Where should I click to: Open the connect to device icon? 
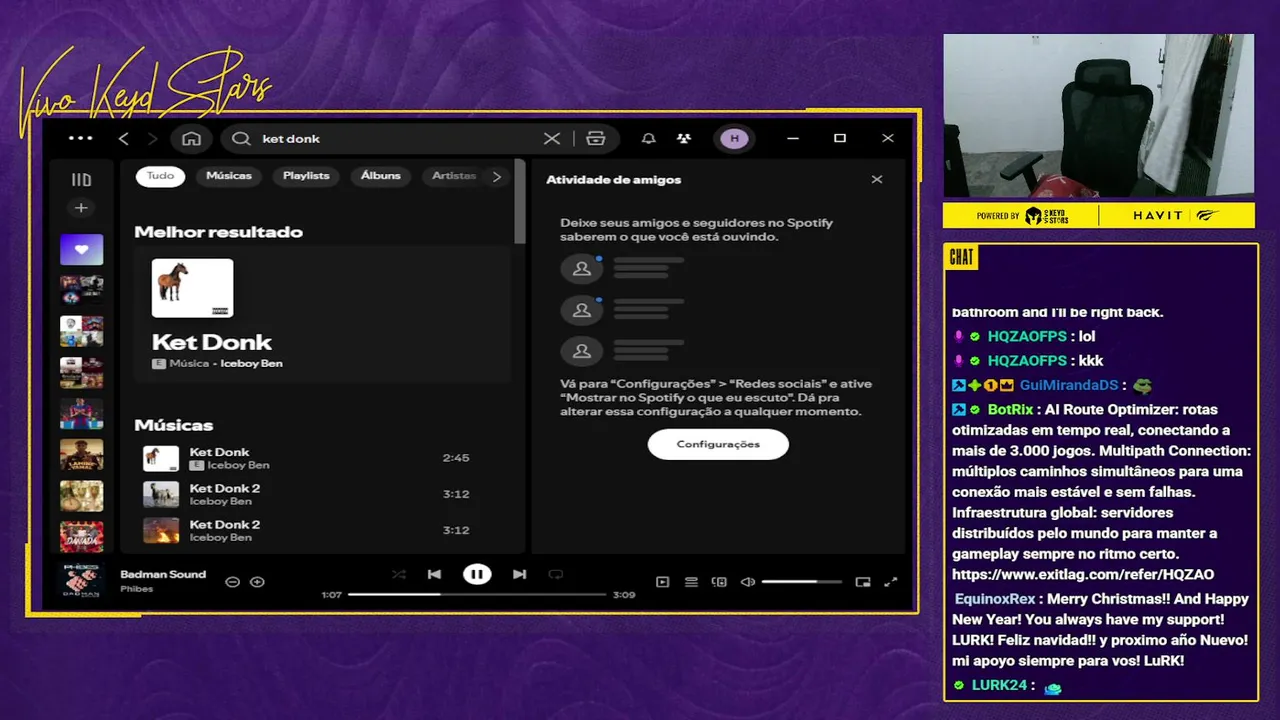click(x=719, y=582)
